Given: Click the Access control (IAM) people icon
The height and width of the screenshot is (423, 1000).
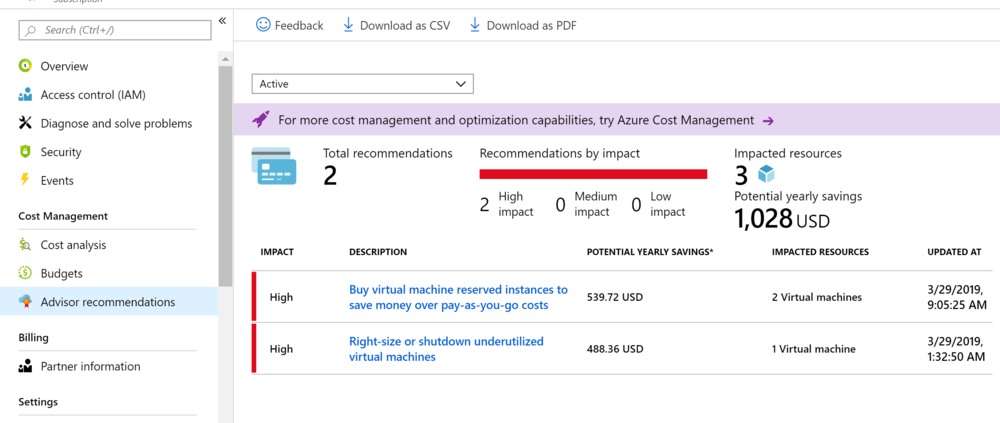Looking at the screenshot, I should [x=25, y=95].
